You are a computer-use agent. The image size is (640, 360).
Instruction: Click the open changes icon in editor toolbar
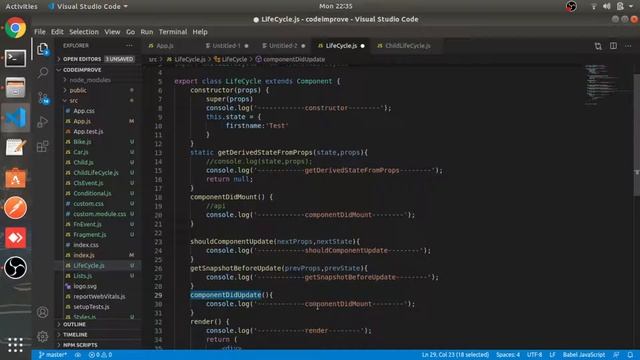pyautogui.click(x=598, y=46)
